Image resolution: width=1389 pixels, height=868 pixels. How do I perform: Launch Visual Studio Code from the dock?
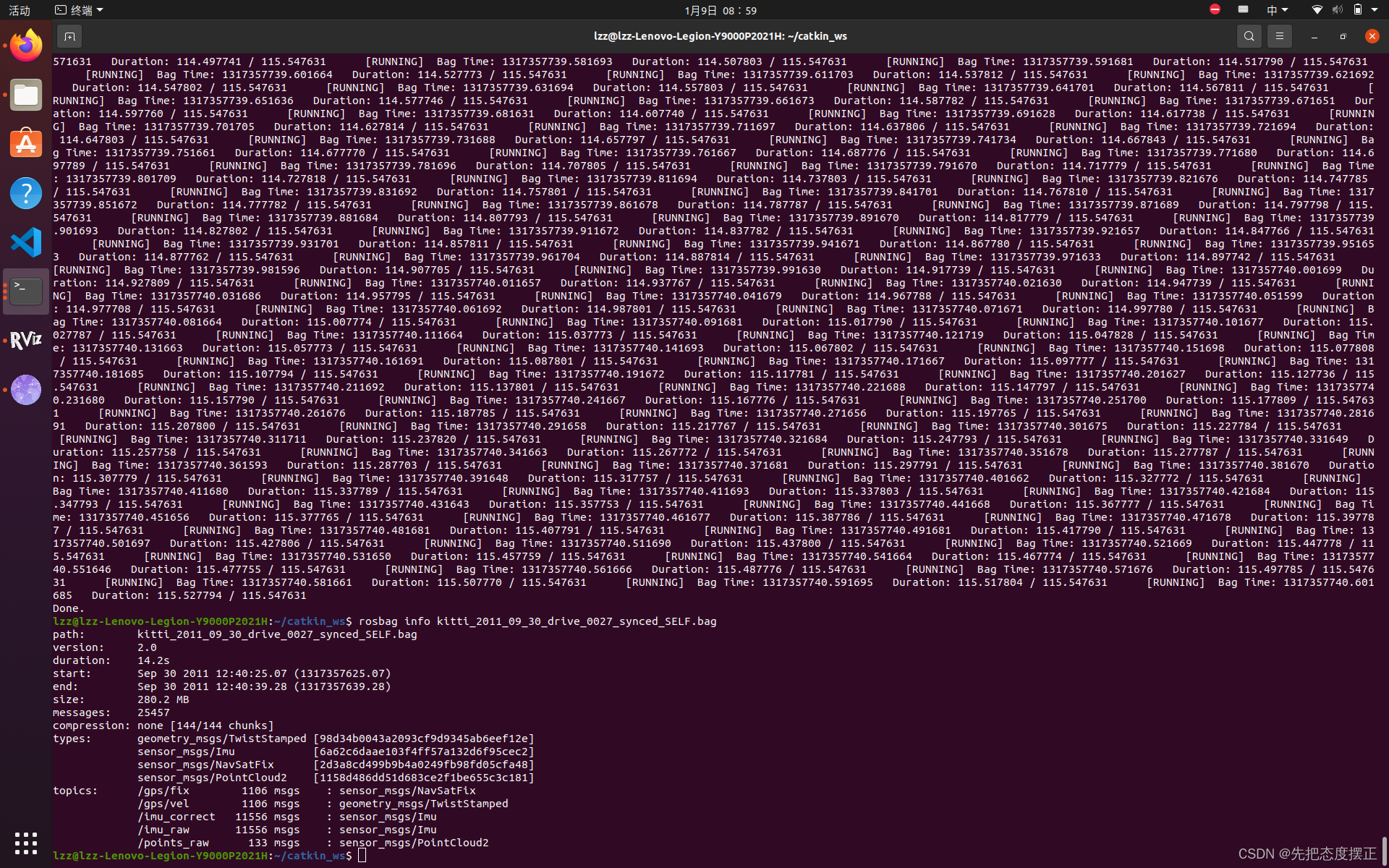coord(26,242)
